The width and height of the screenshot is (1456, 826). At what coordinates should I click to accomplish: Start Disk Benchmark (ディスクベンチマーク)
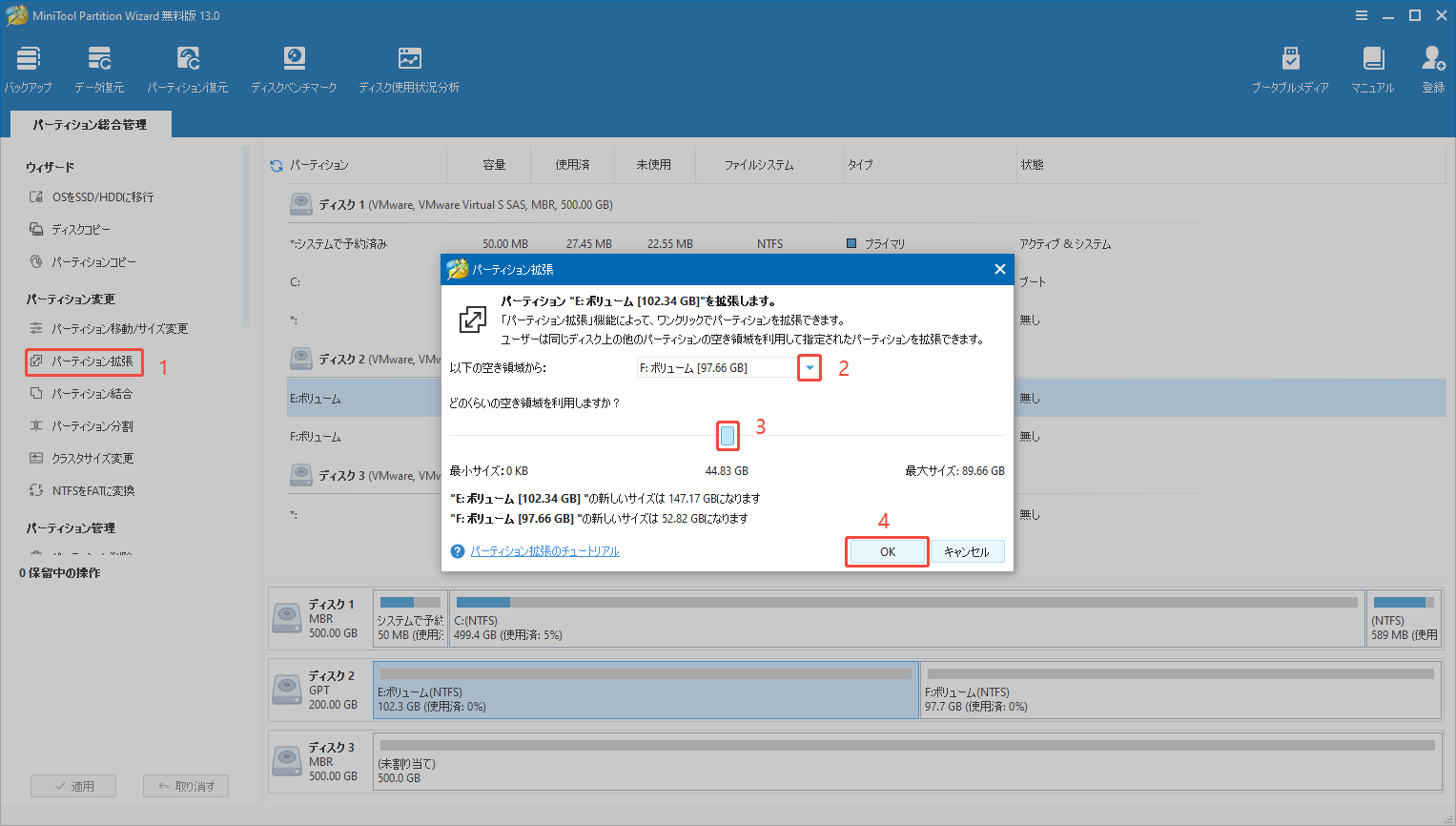(294, 67)
